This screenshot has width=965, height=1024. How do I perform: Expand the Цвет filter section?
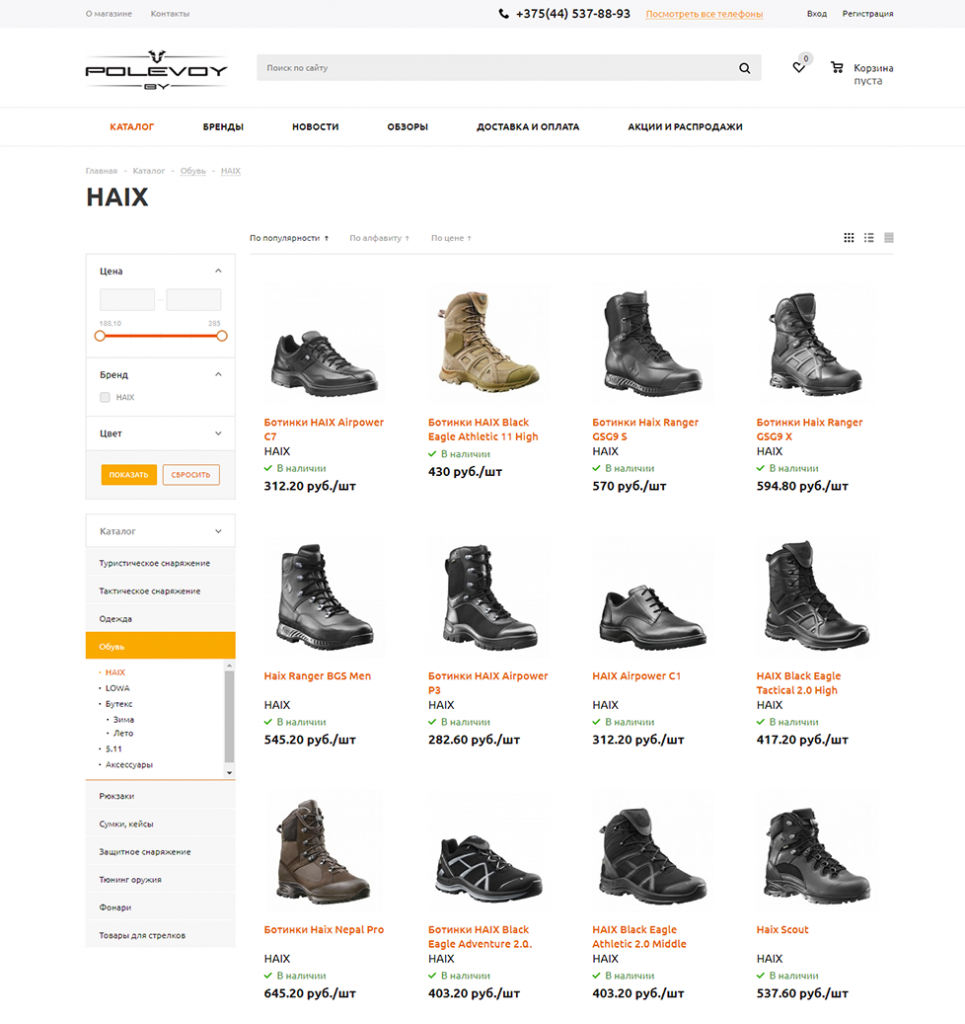tap(218, 434)
